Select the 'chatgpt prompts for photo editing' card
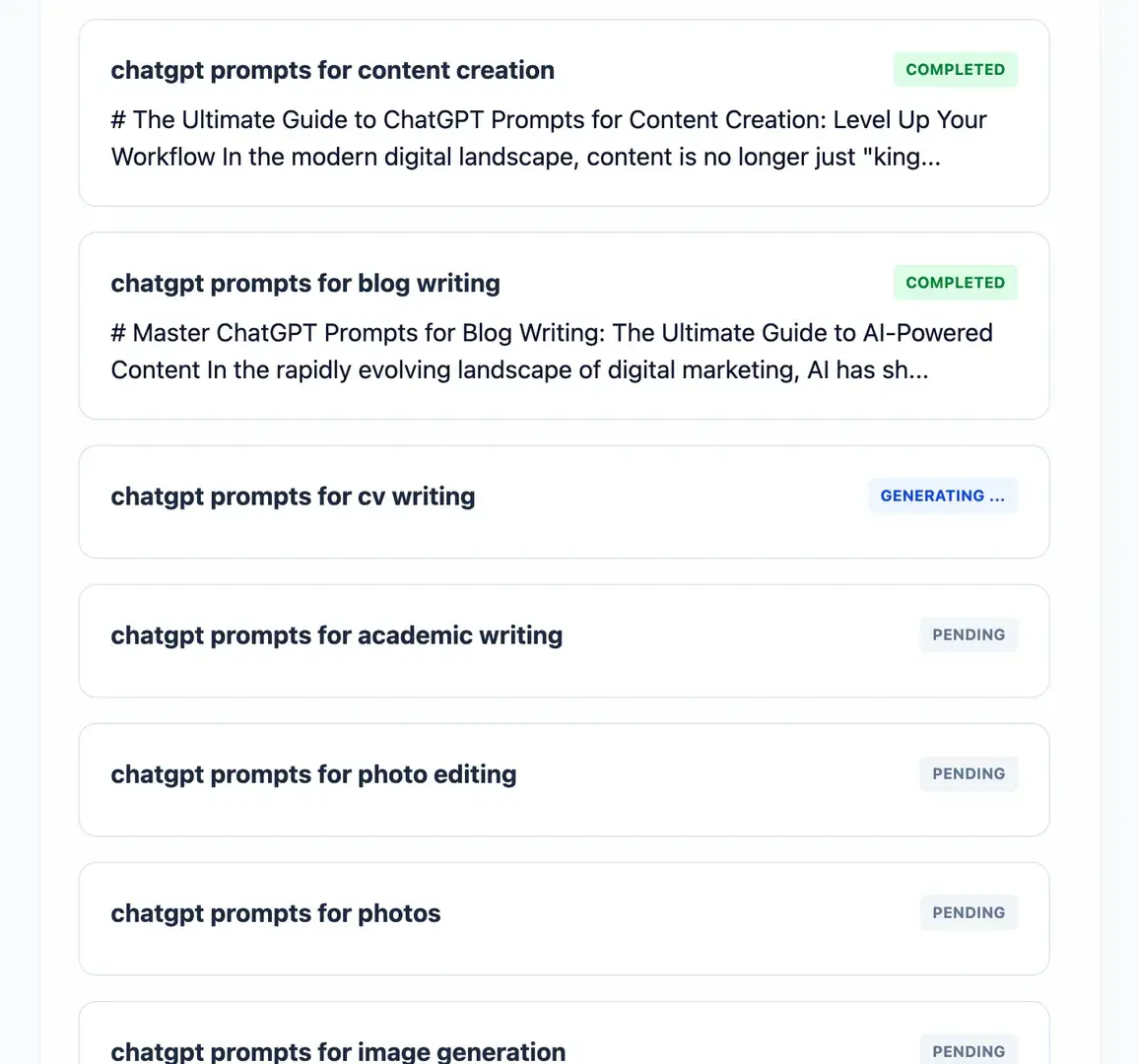This screenshot has height=1064, width=1137. coord(564,779)
